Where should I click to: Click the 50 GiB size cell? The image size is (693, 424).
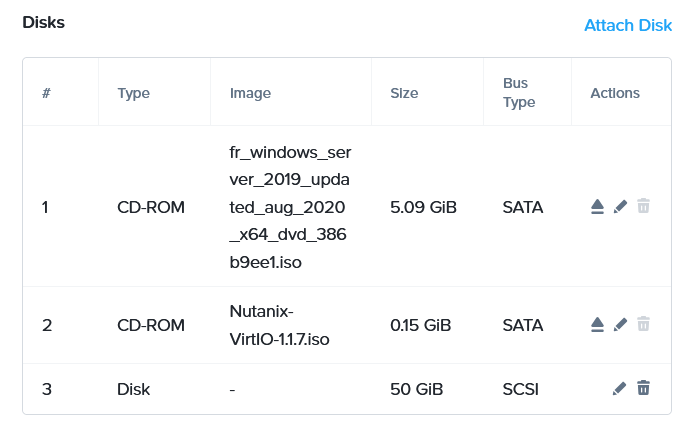pos(416,388)
